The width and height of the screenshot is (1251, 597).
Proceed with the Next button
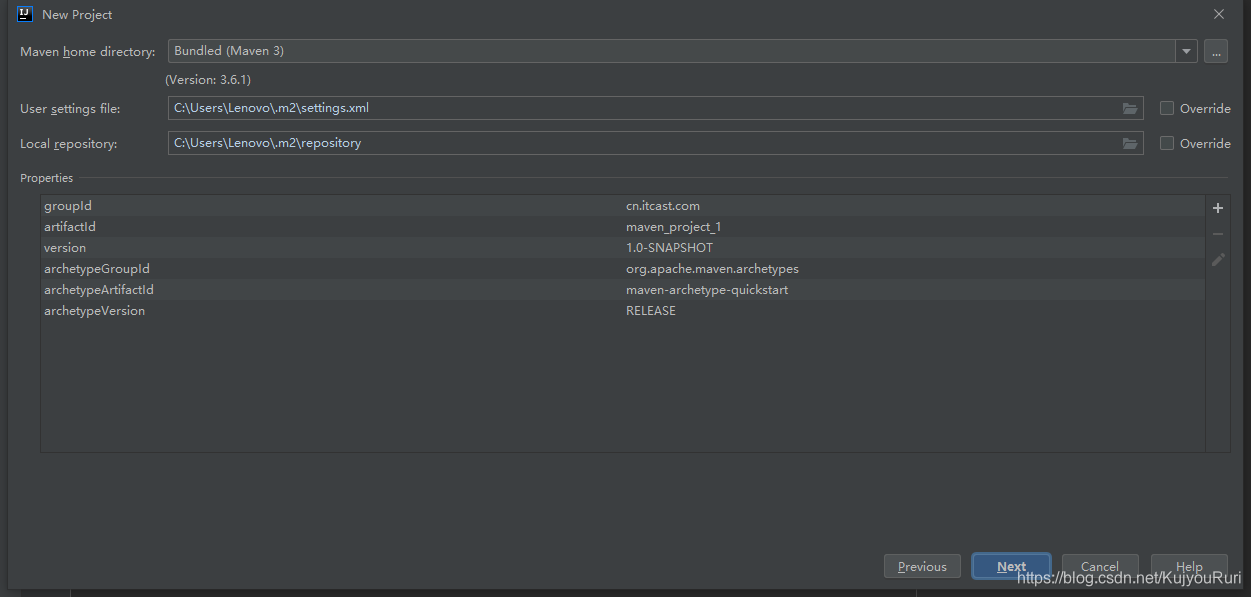tap(1011, 566)
